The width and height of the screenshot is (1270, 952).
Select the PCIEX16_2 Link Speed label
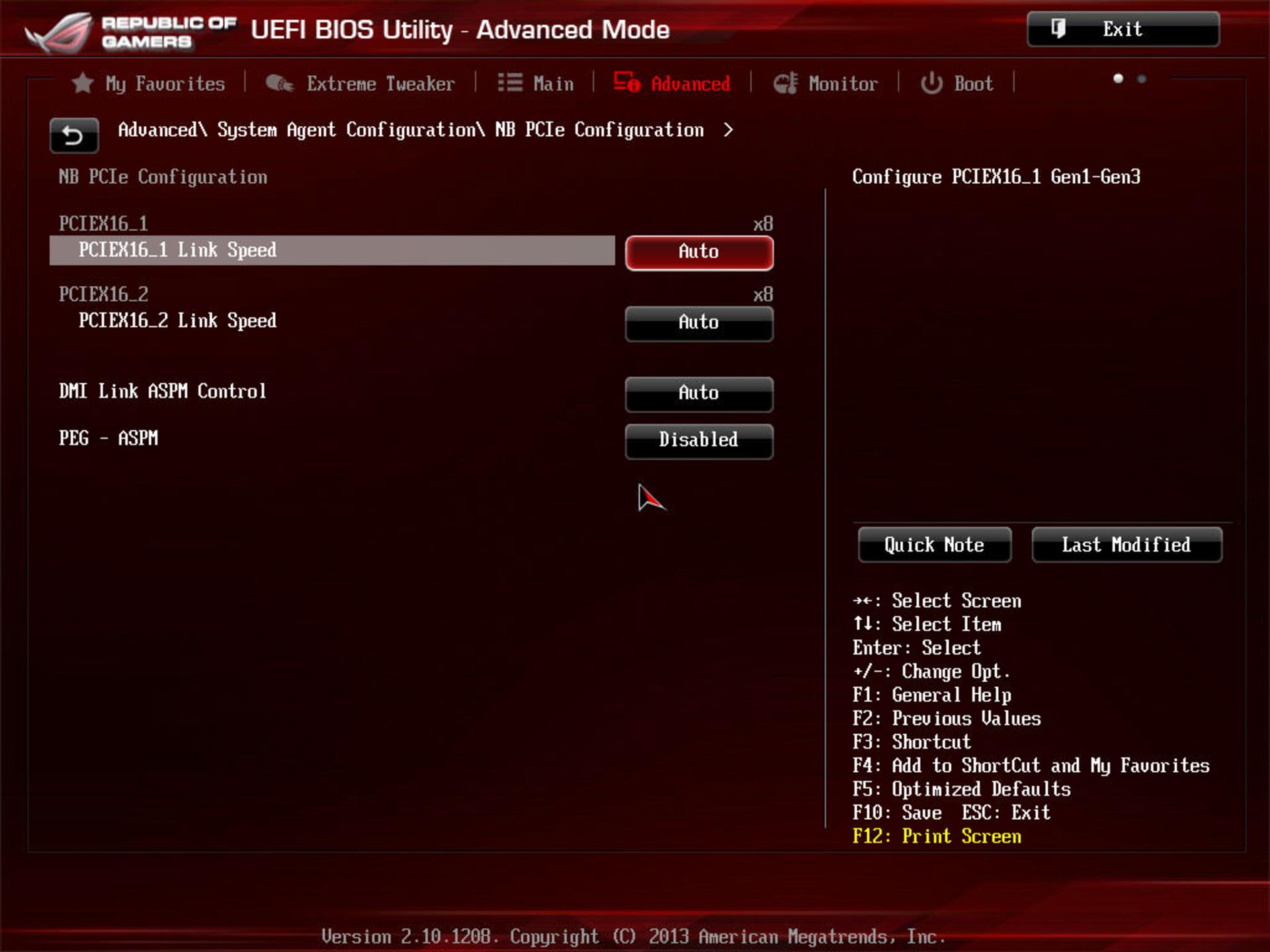pyautogui.click(x=177, y=321)
